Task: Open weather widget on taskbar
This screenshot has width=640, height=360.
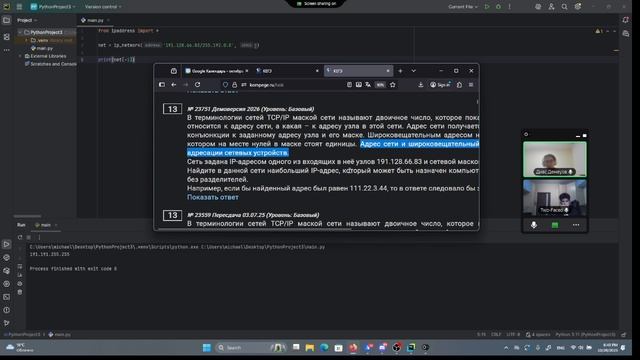Action: [x=20, y=347]
